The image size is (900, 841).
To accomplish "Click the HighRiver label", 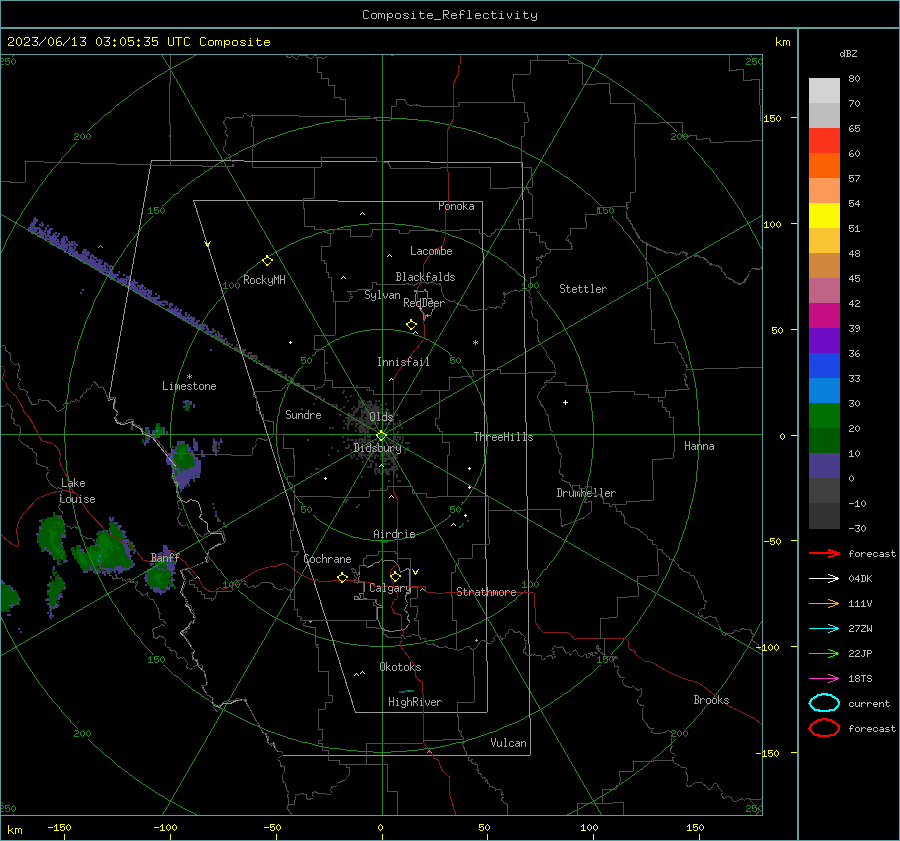I will coord(415,702).
